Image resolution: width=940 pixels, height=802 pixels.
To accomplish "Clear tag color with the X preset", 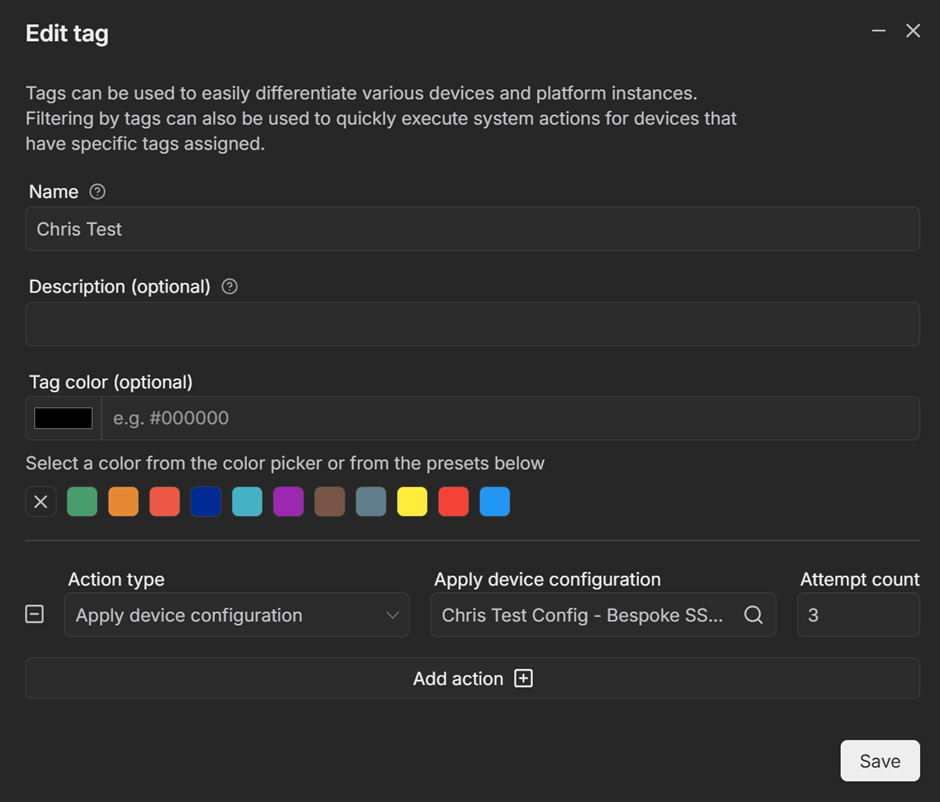I will coord(40,502).
